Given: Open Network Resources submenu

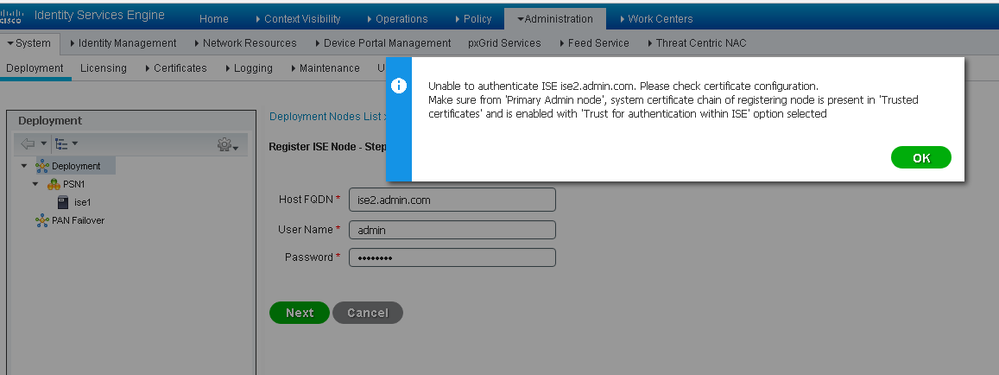Looking at the screenshot, I should 245,43.
